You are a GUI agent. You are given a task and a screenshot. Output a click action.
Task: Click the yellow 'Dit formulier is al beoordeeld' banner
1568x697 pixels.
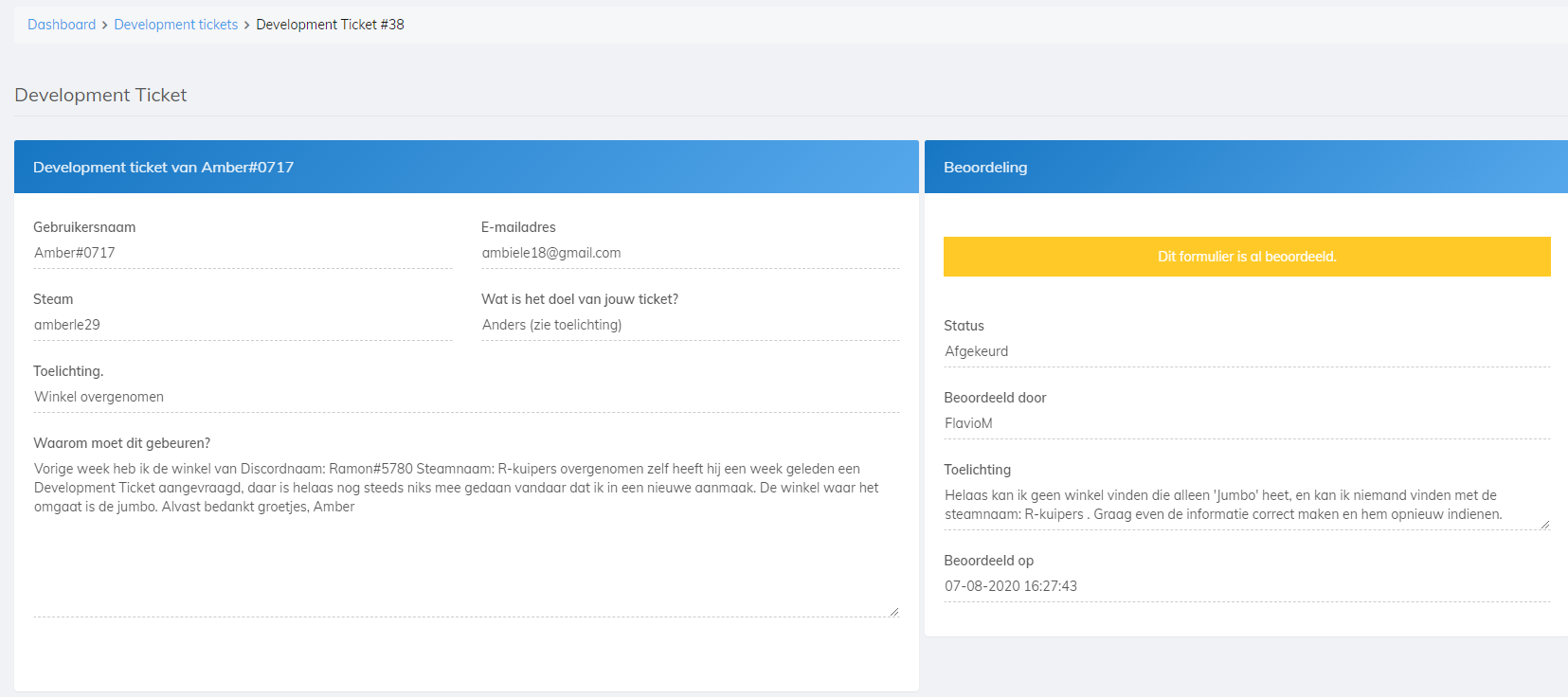click(x=1247, y=257)
